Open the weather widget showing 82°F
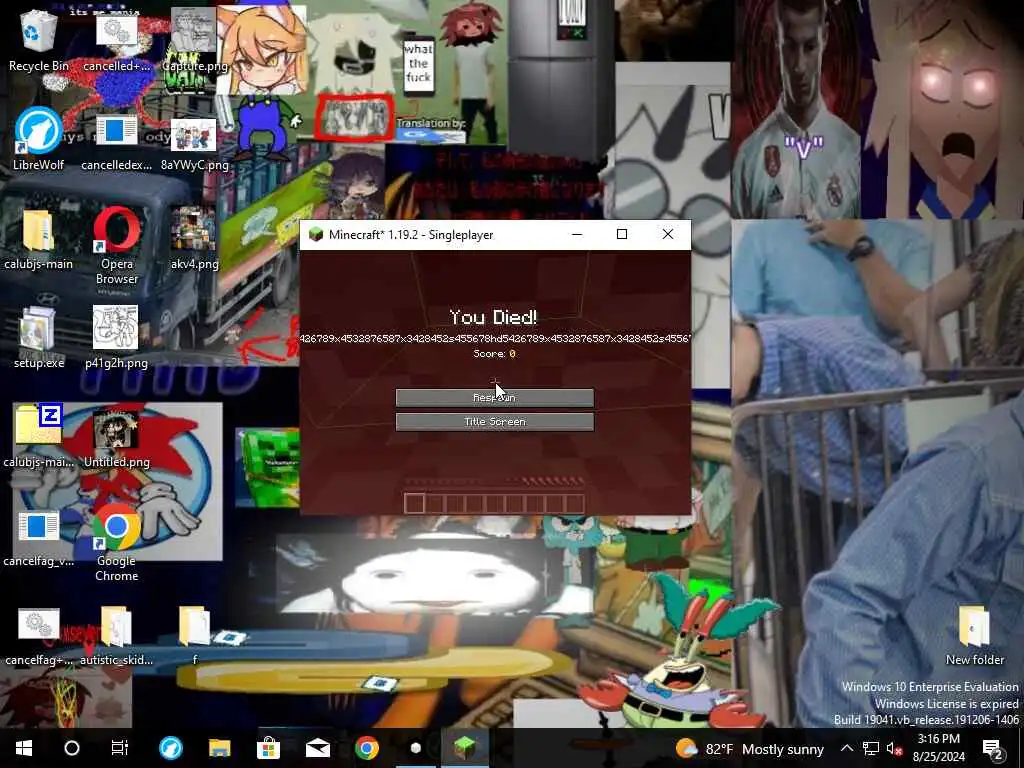 750,749
